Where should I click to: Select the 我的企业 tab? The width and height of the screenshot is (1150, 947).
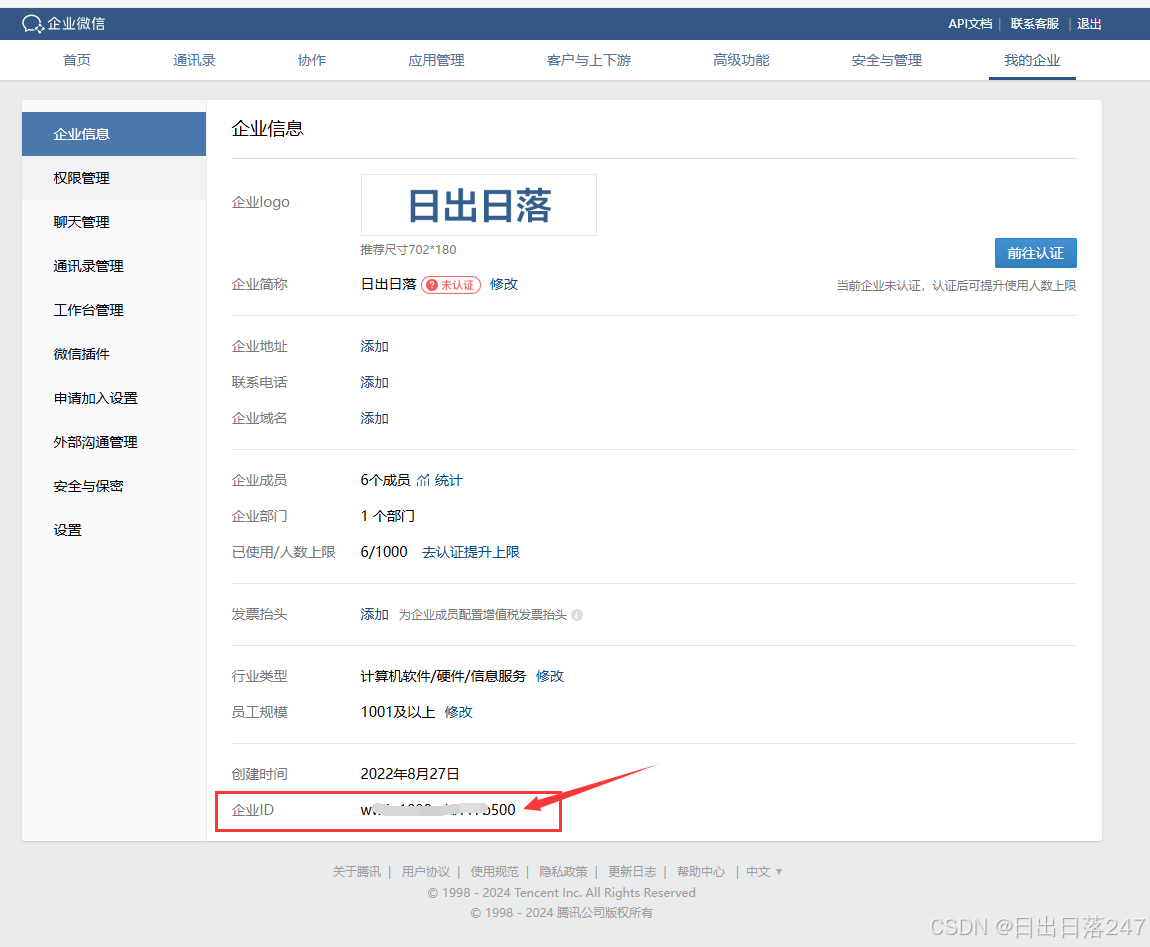pos(1032,60)
